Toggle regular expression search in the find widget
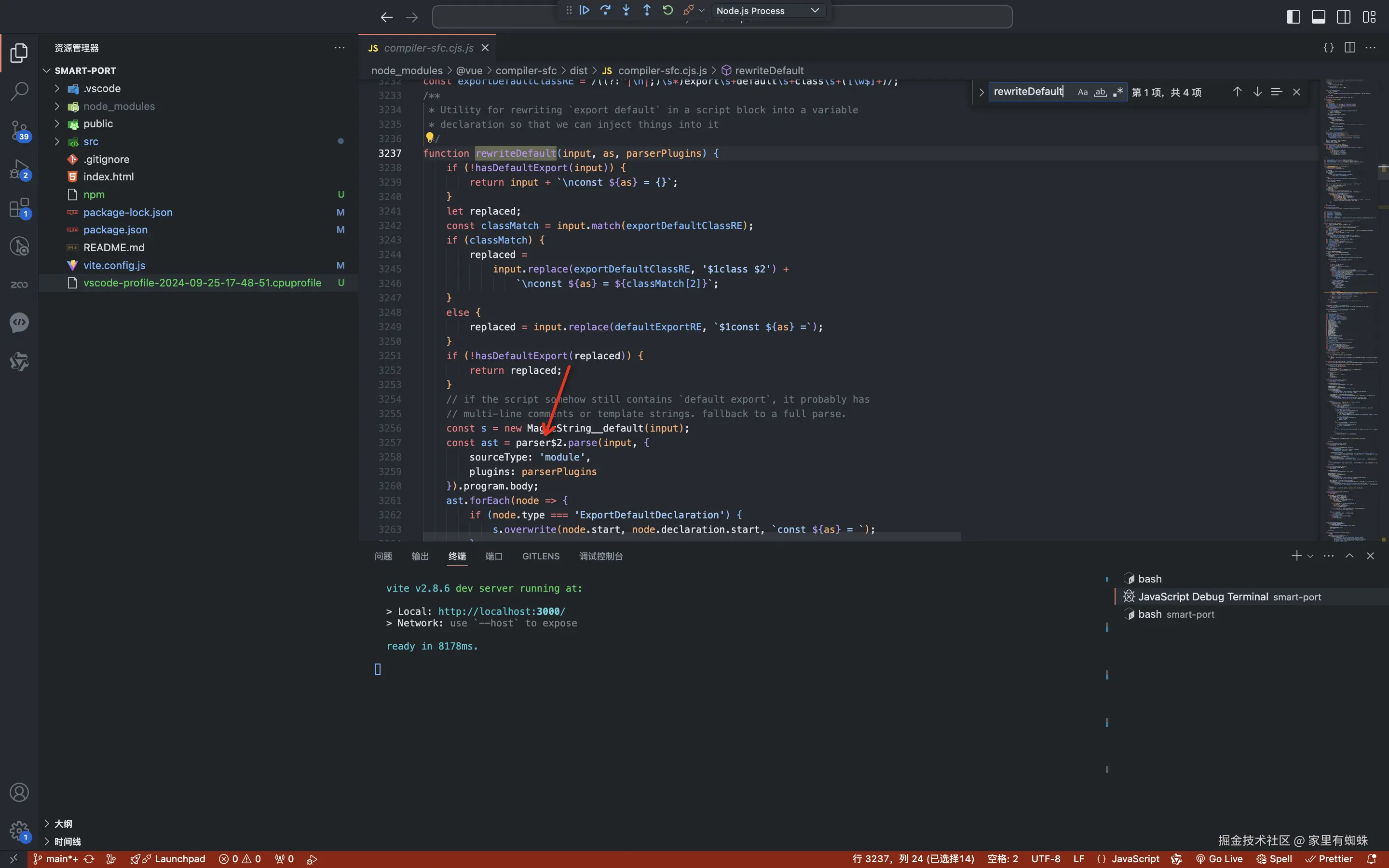 (1117, 92)
